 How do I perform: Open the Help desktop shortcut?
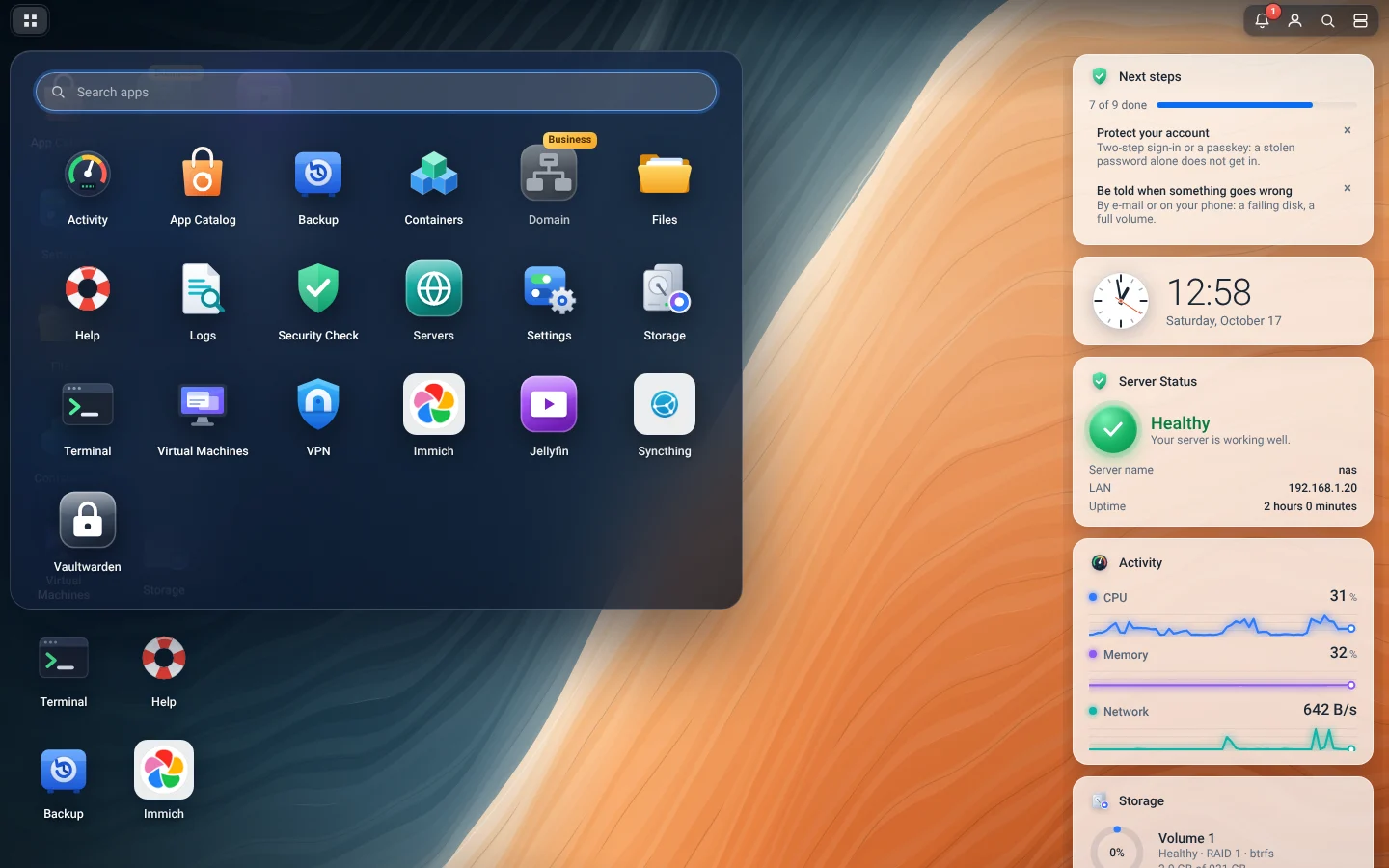click(164, 671)
